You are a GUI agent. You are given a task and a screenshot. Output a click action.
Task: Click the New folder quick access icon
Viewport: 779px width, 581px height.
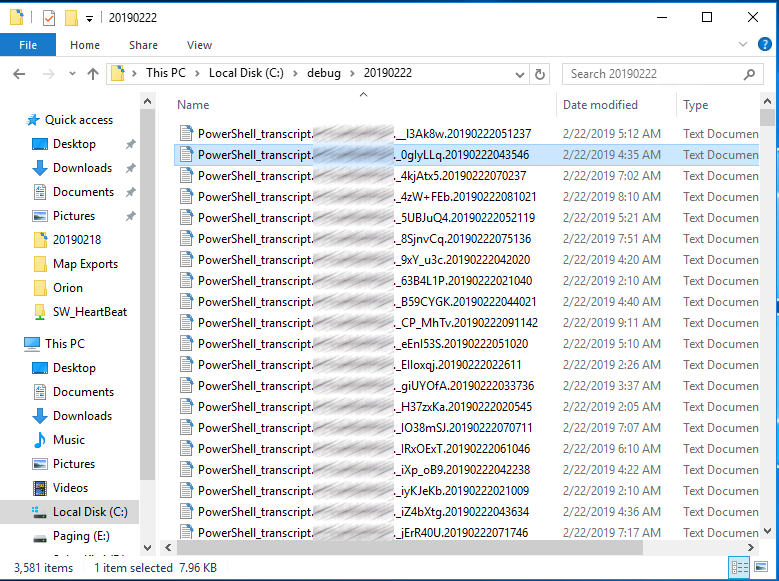click(x=72, y=18)
